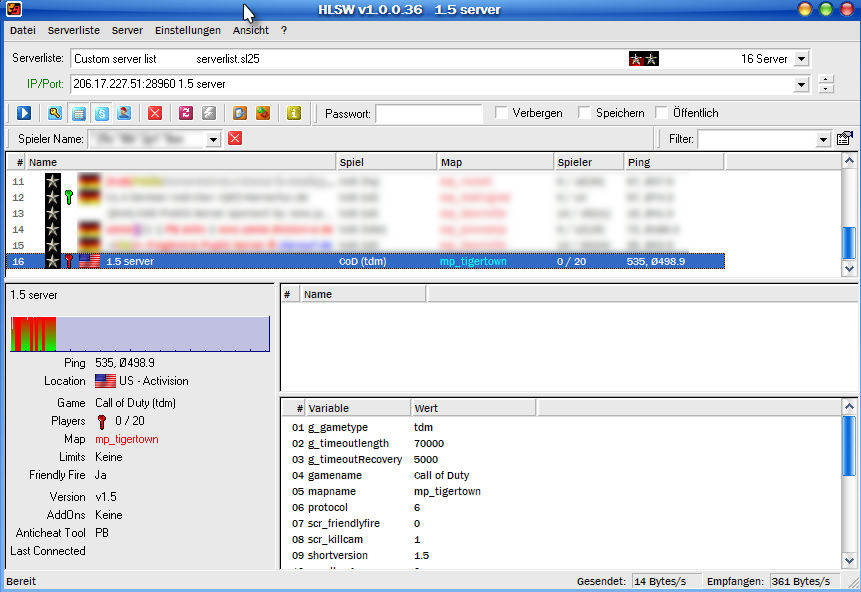This screenshot has height=592, width=861.
Task: Click the server list scrollbar down arrow
Action: (x=849, y=269)
